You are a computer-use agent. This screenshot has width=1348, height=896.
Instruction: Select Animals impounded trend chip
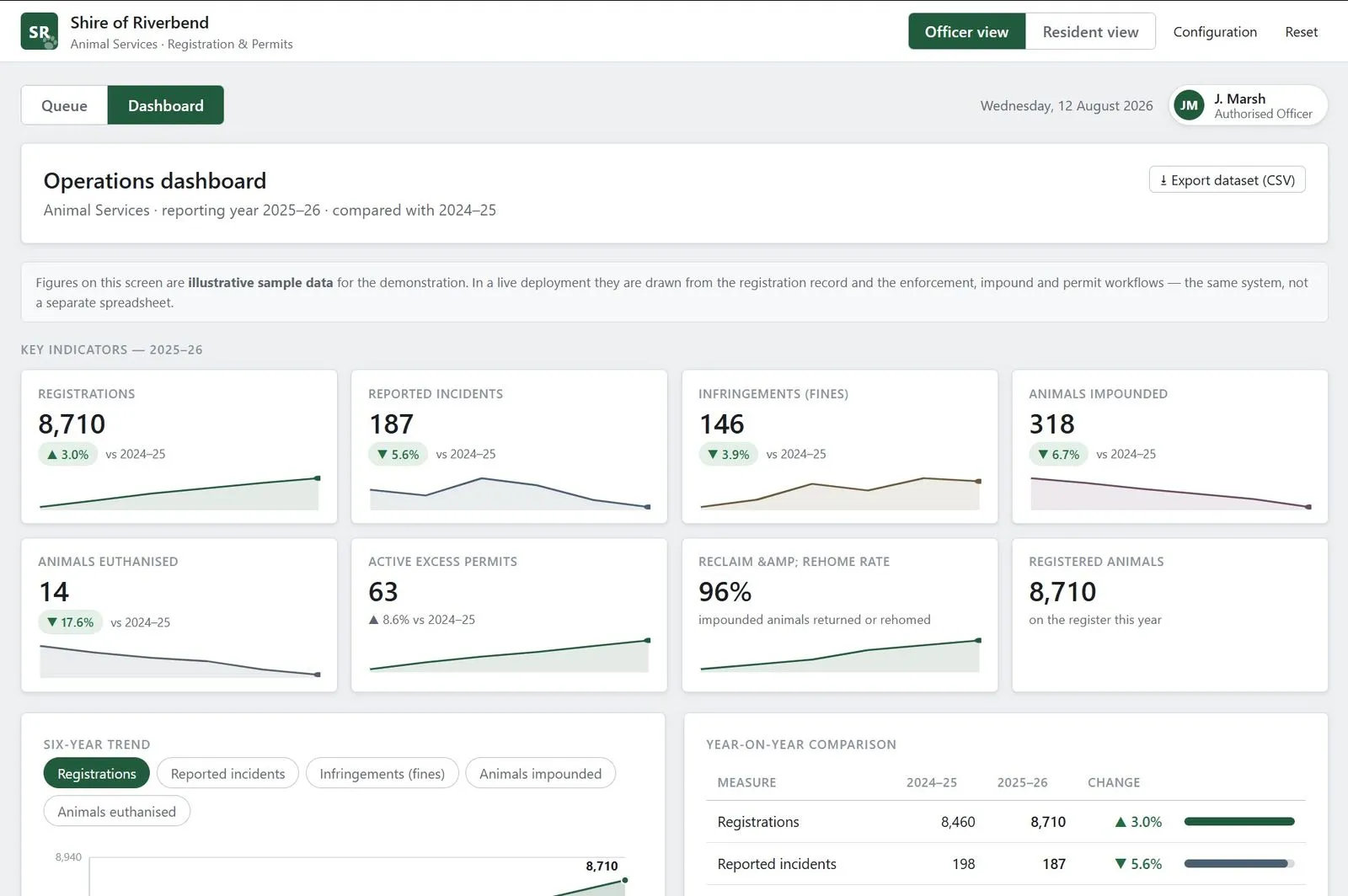540,773
